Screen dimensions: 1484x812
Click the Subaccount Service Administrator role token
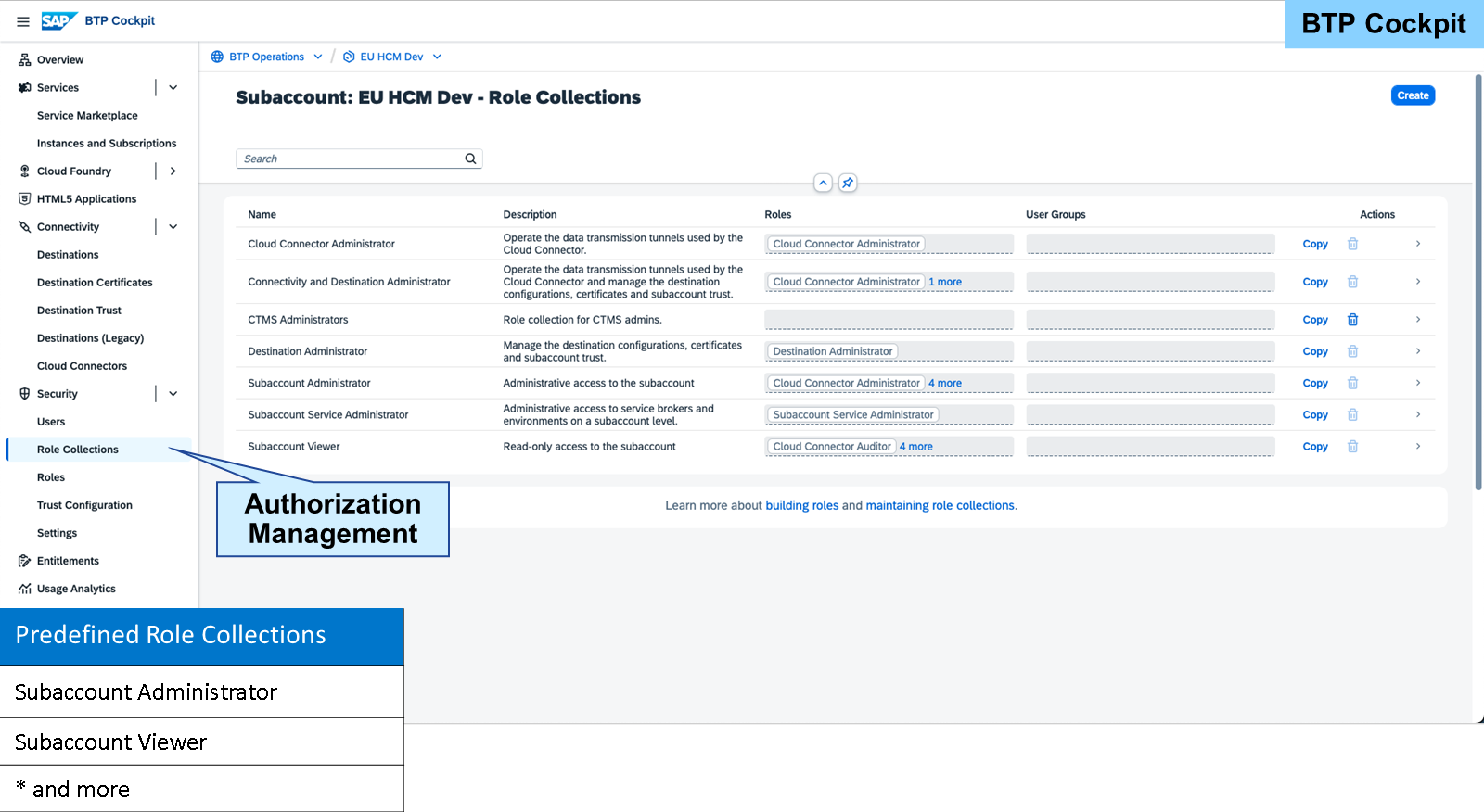pyautogui.click(x=853, y=414)
